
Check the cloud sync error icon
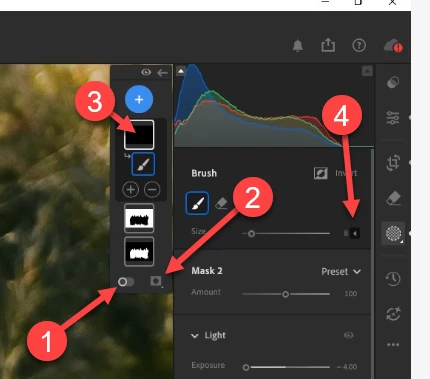click(393, 46)
